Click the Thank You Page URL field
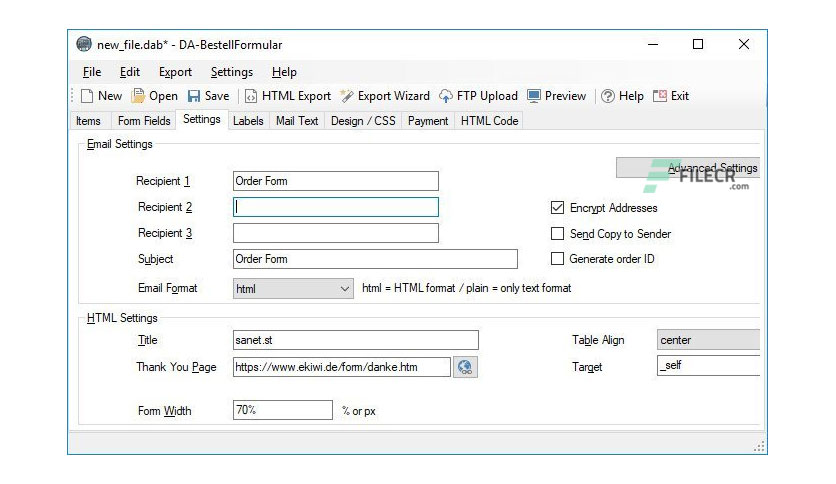This screenshot has width=836, height=484. [342, 367]
